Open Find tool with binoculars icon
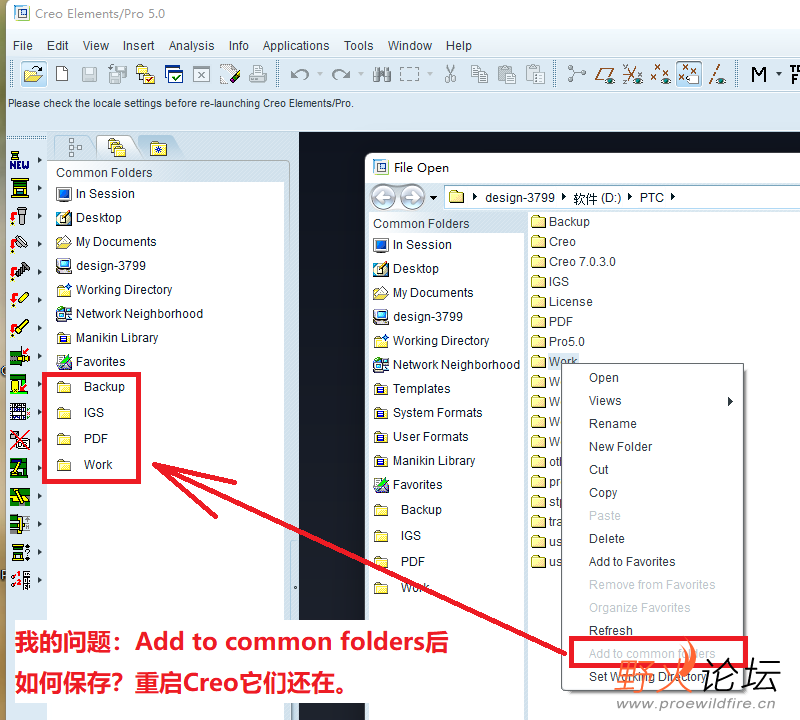Screen dimensions: 800x720 coord(382,75)
